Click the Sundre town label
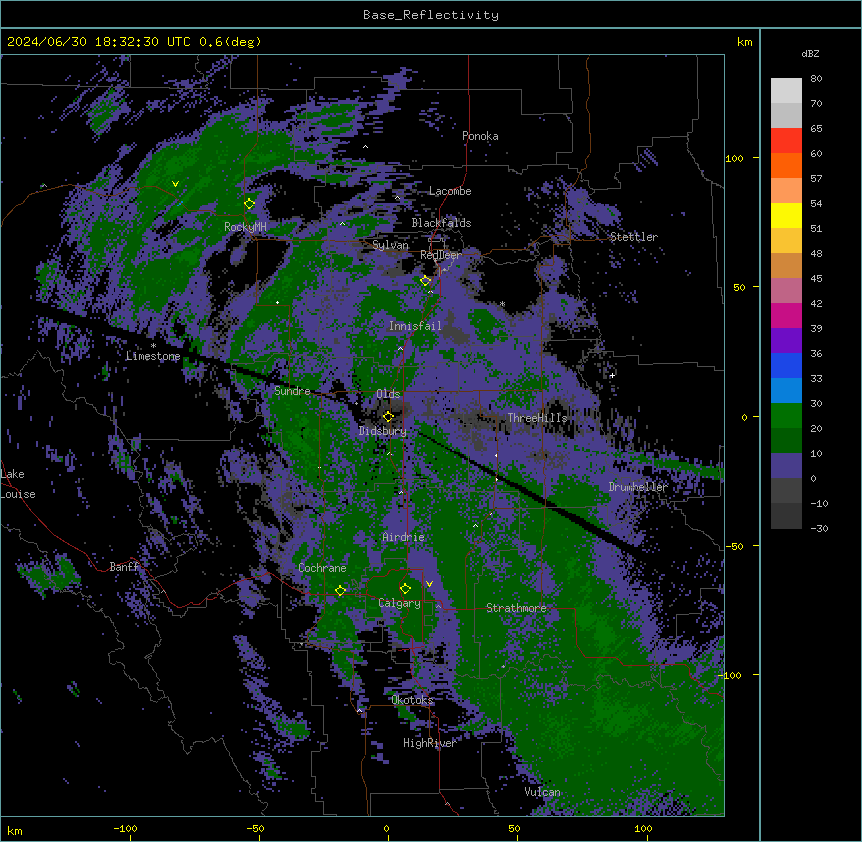This screenshot has width=862, height=842. tap(292, 391)
